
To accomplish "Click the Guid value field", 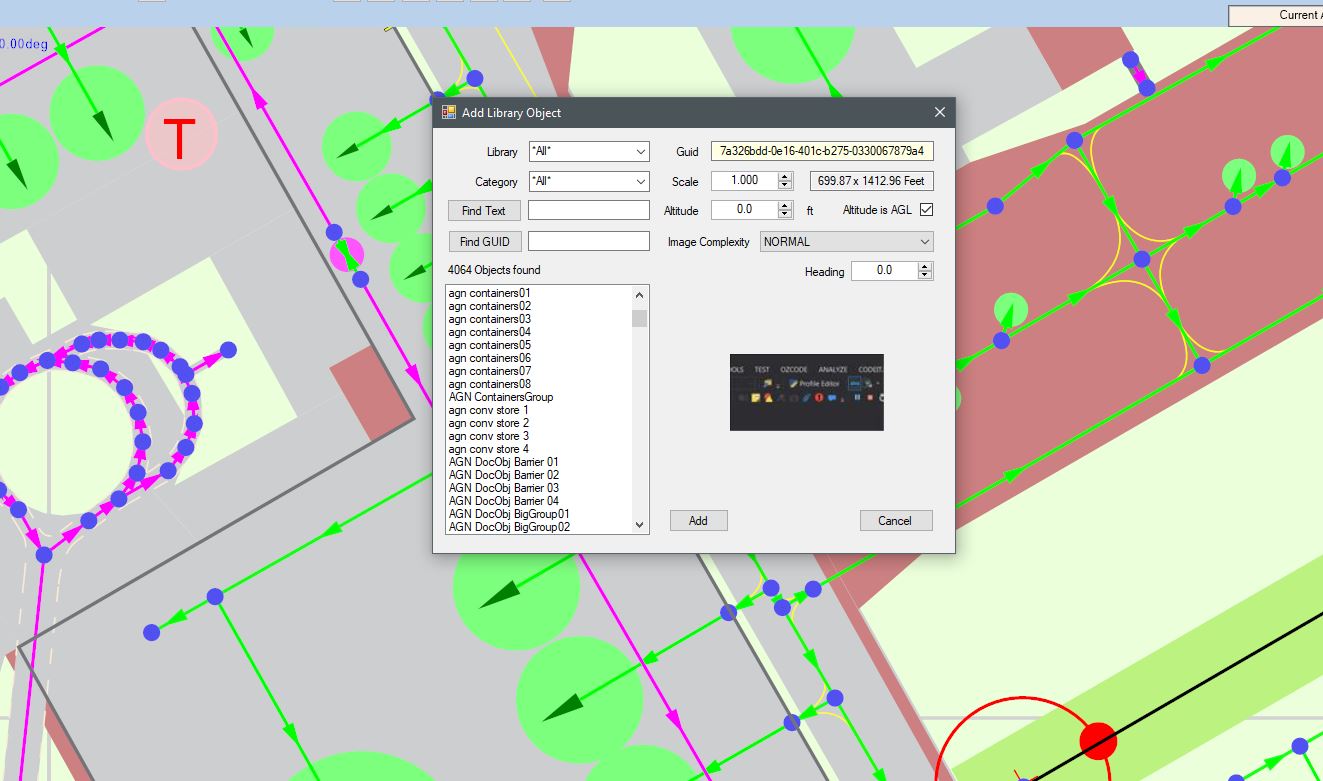I will point(822,152).
